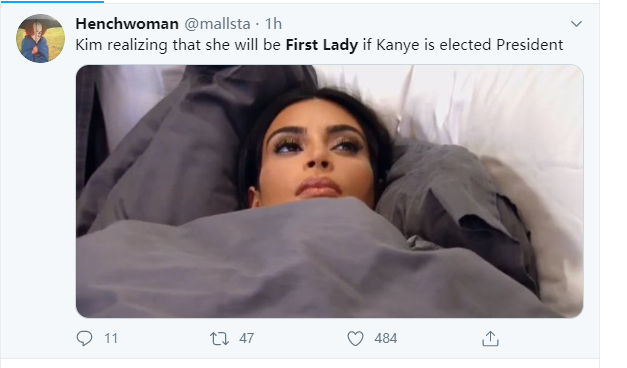Viewport: 627px width, 368px height.
Task: Like the tweet with the heart icon
Action: coord(355,338)
